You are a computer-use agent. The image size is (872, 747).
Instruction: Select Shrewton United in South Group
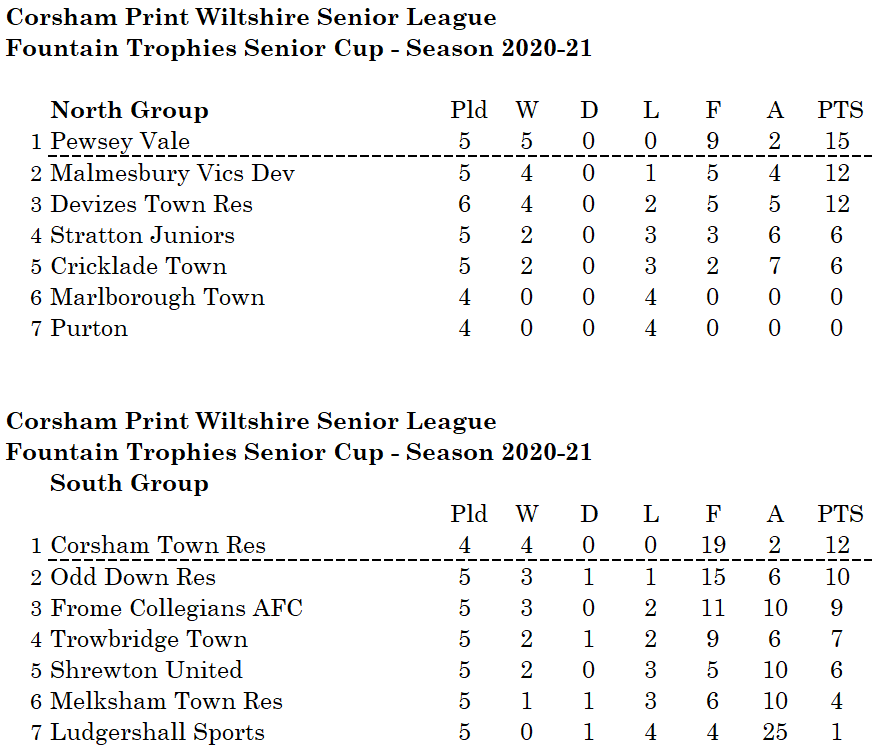146,670
